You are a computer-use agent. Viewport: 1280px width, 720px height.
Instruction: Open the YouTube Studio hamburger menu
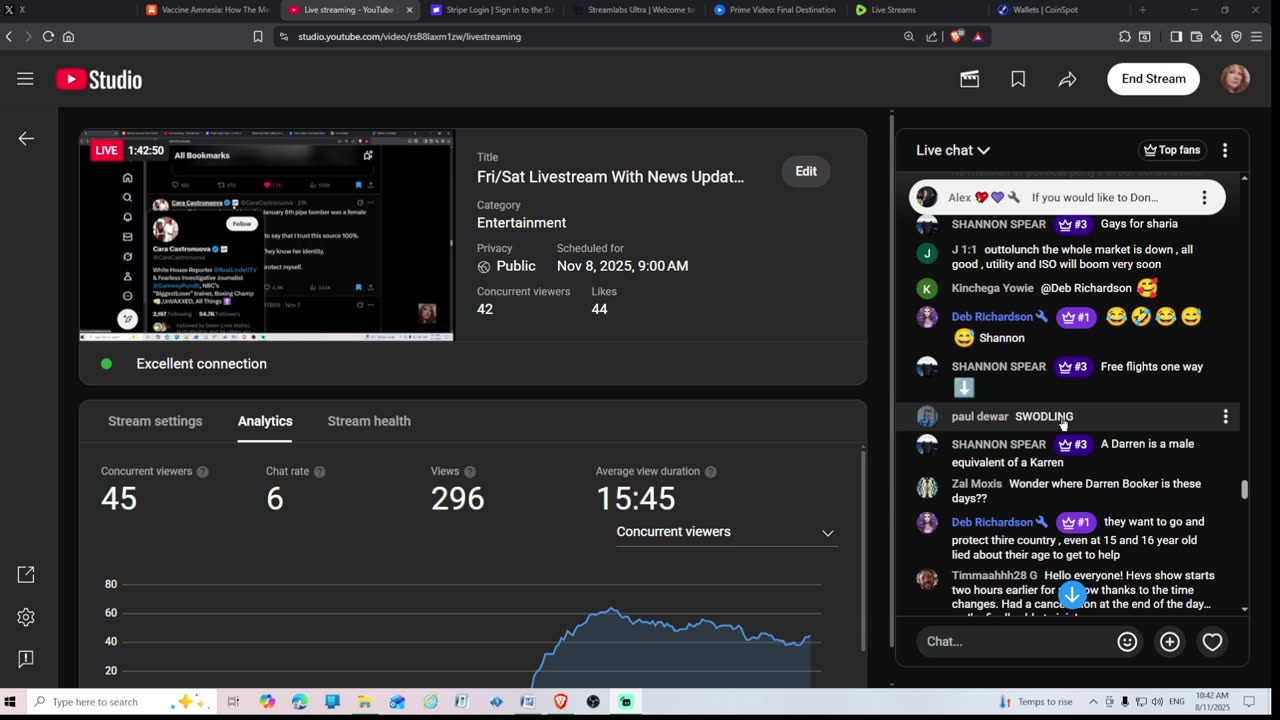pos(25,79)
